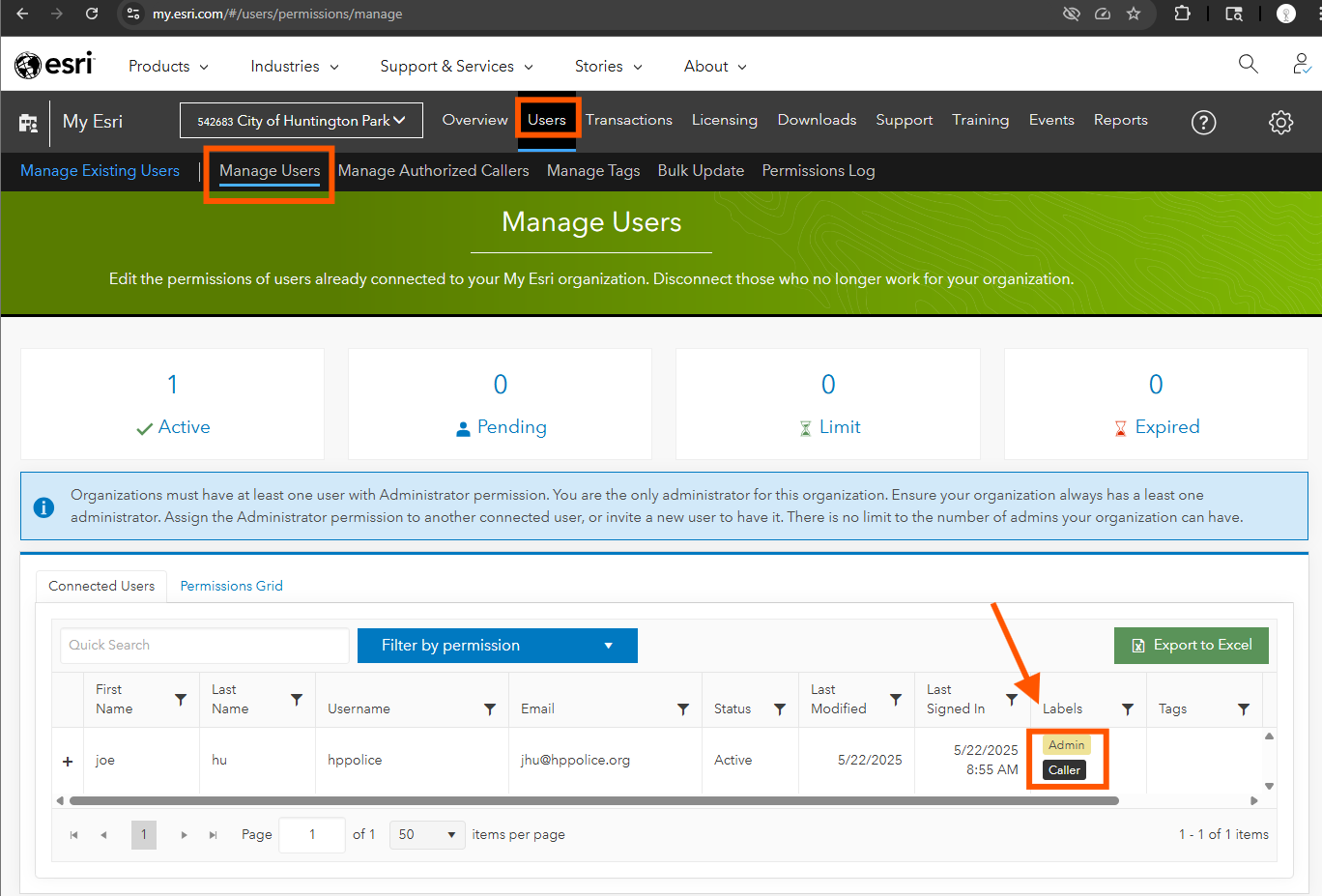Select Bulk Update
The width and height of the screenshot is (1322, 896).
click(x=701, y=171)
